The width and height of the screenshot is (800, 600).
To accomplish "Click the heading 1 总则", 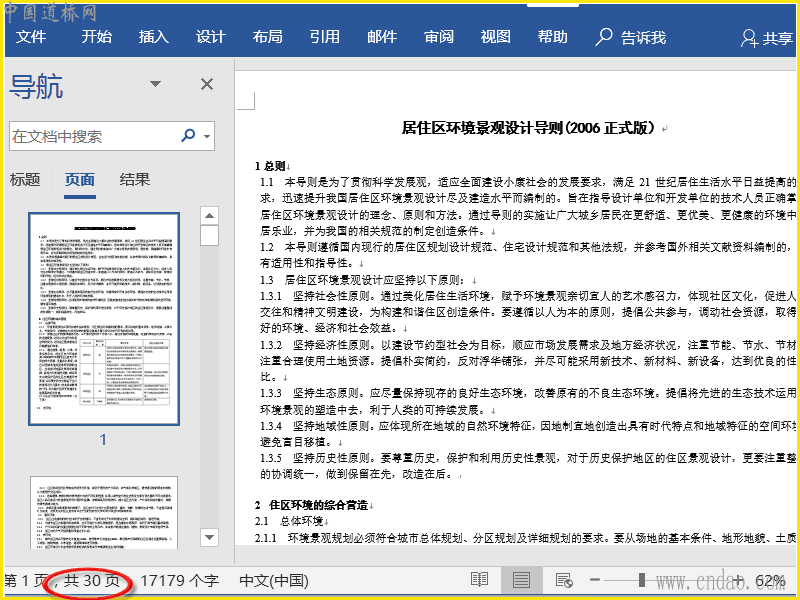I will coord(270,166).
